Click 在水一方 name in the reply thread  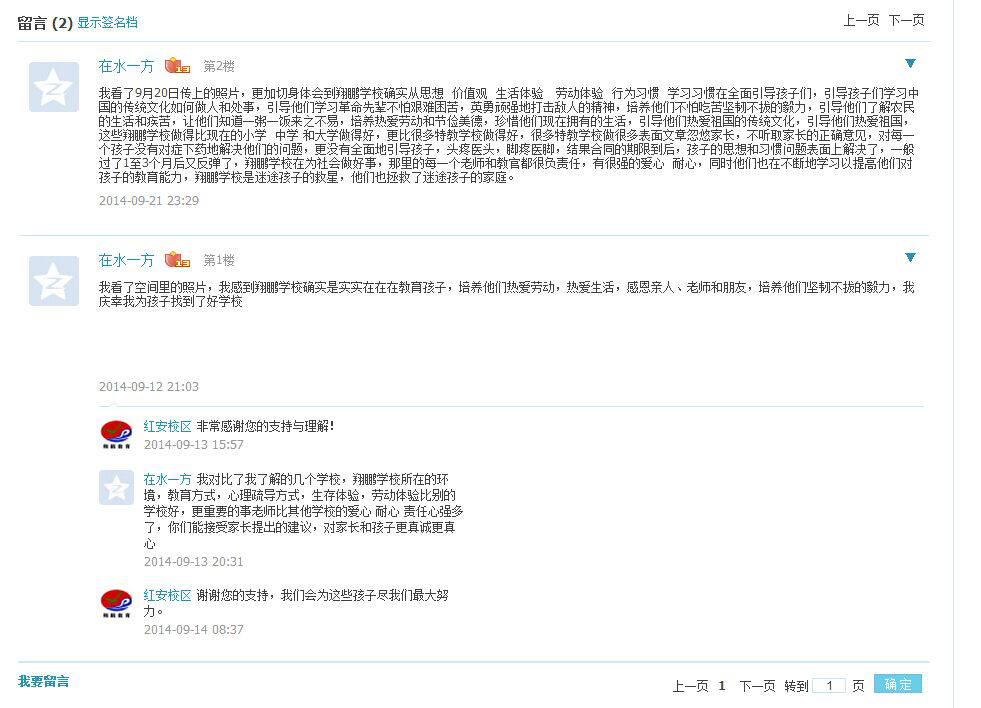tap(167, 480)
